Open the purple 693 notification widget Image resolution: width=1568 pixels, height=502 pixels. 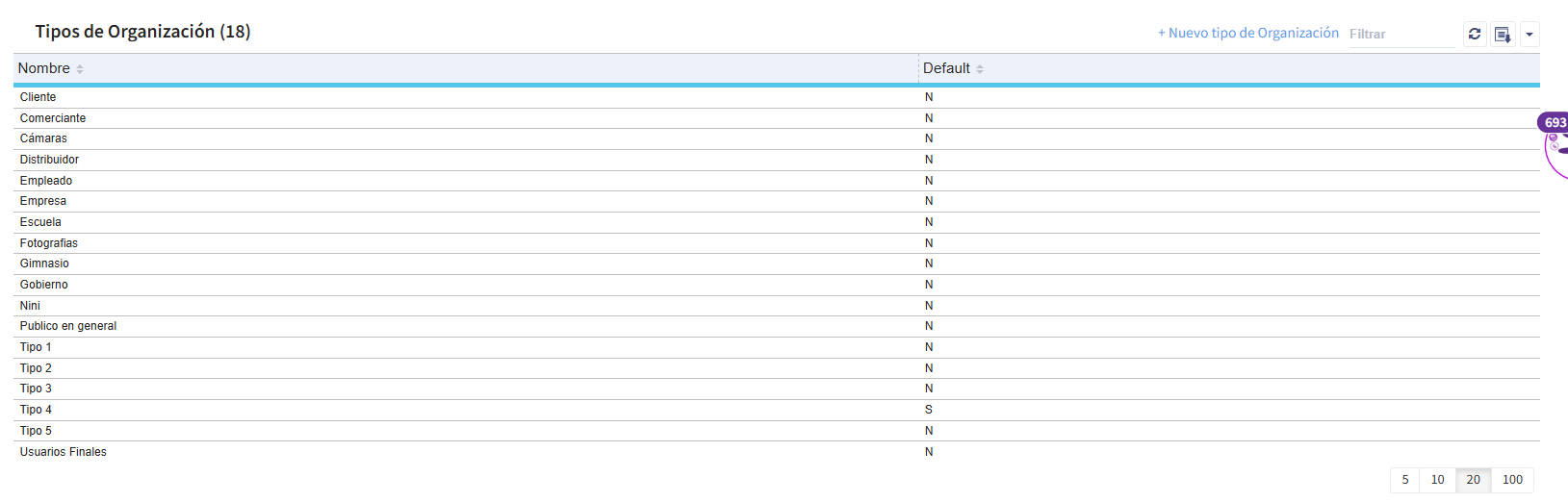1555,122
